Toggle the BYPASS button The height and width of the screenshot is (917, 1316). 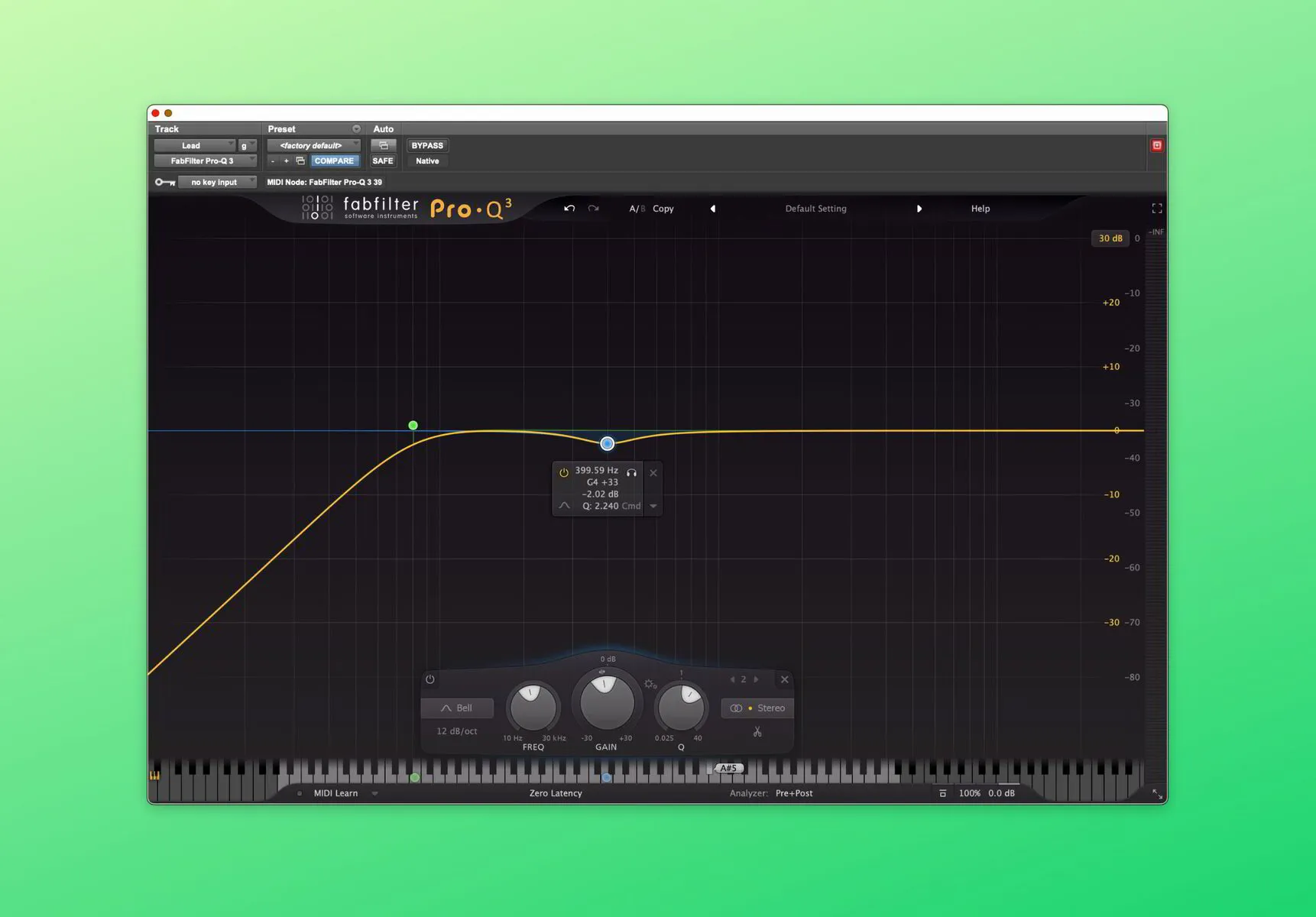pyautogui.click(x=427, y=145)
